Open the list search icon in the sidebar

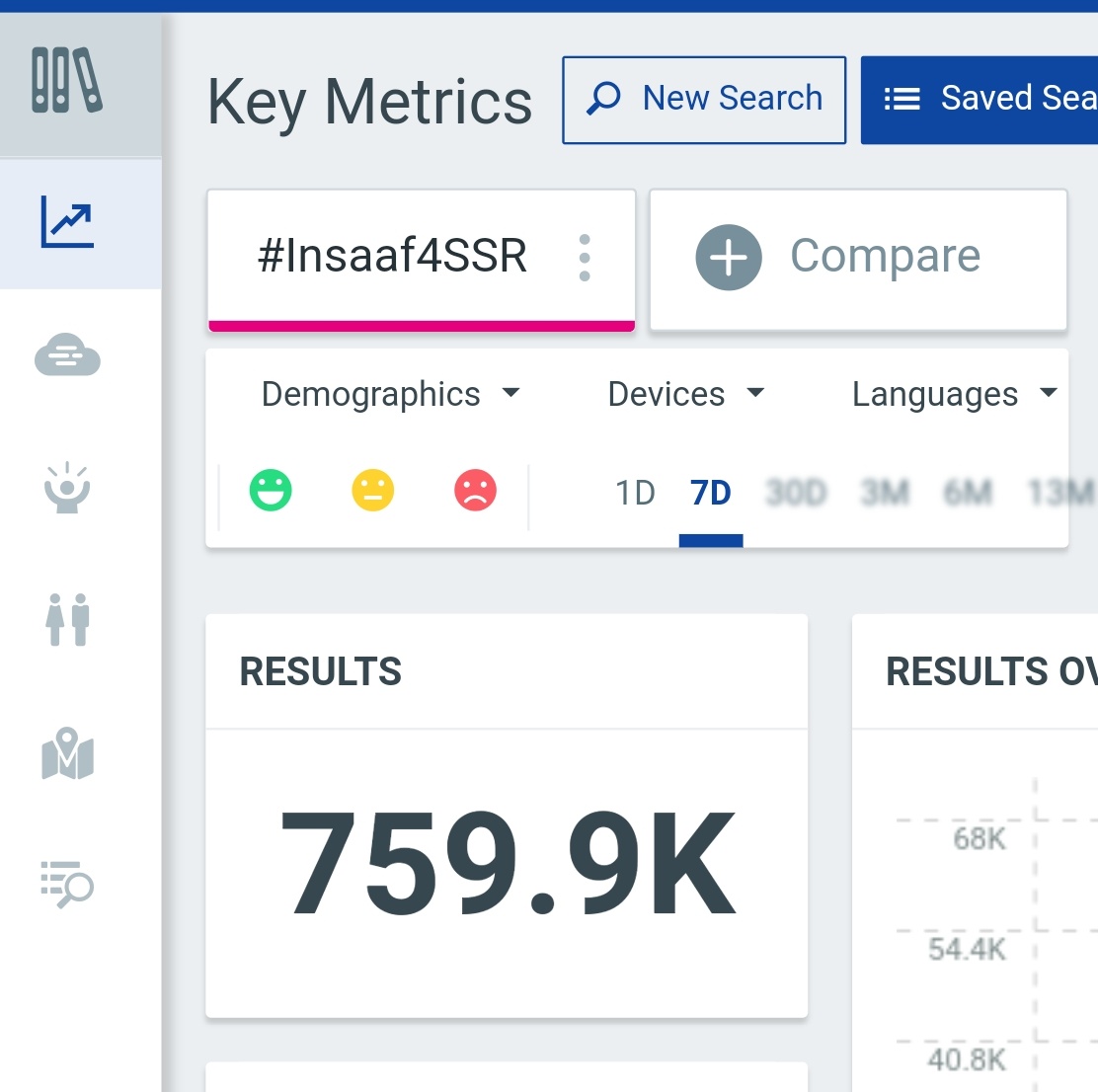pyautogui.click(x=67, y=885)
